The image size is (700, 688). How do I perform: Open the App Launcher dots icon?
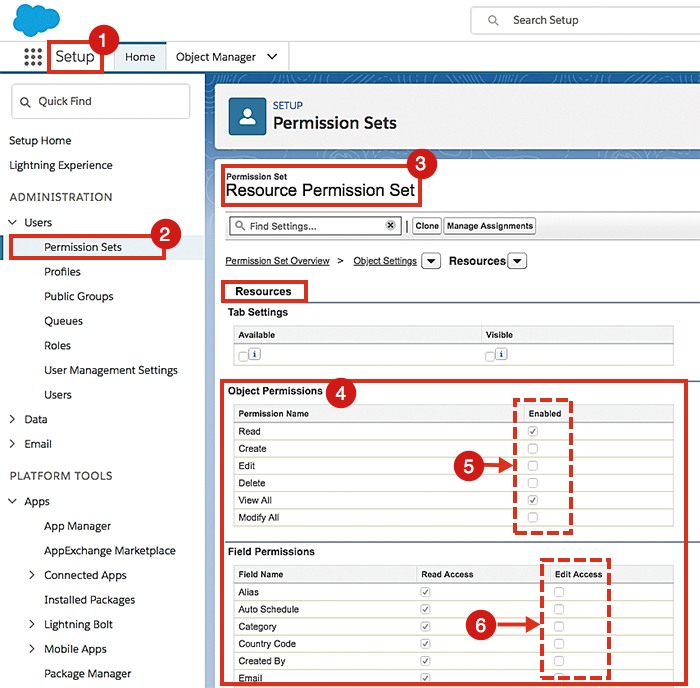33,57
